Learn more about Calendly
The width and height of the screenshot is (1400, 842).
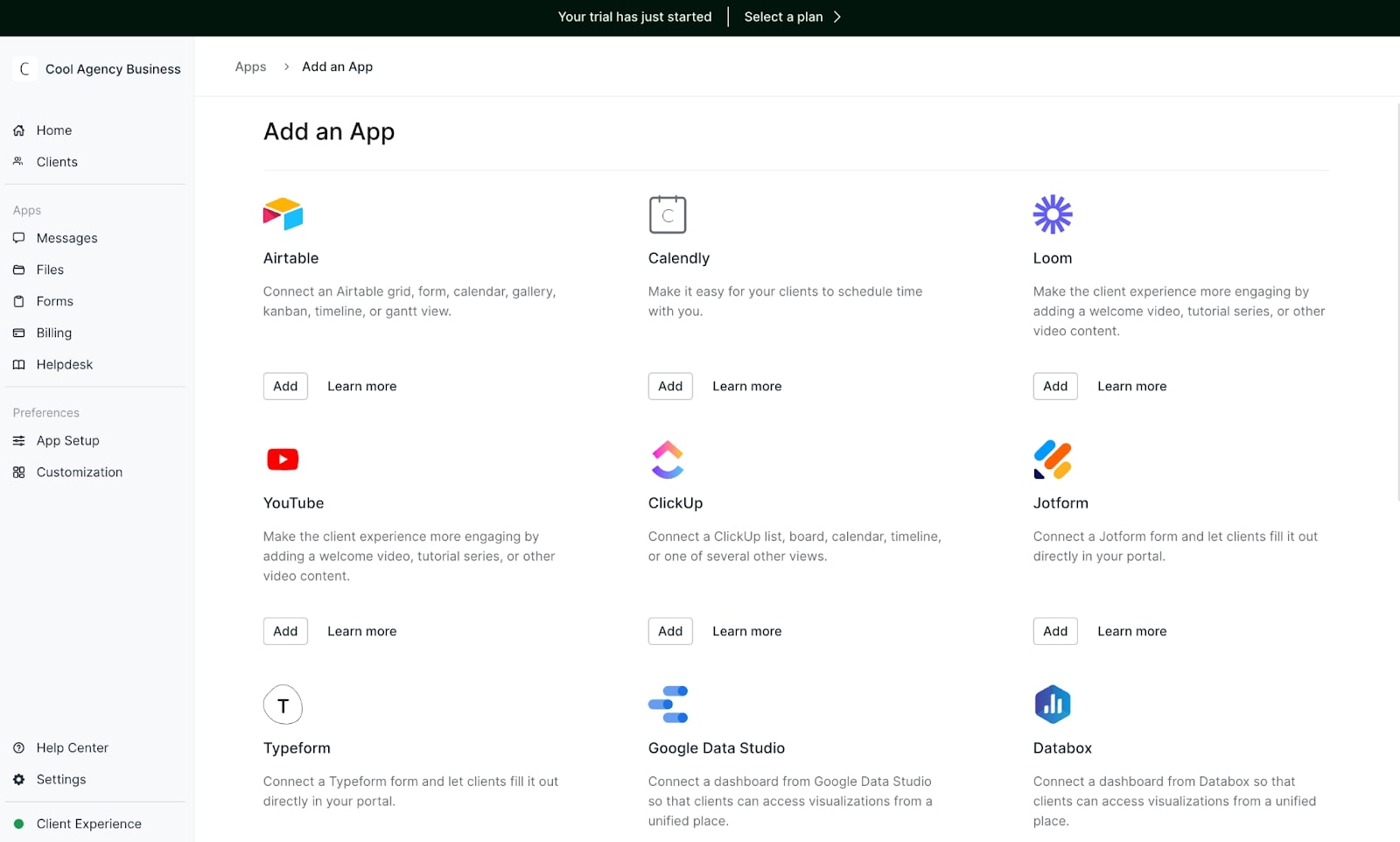point(747,386)
